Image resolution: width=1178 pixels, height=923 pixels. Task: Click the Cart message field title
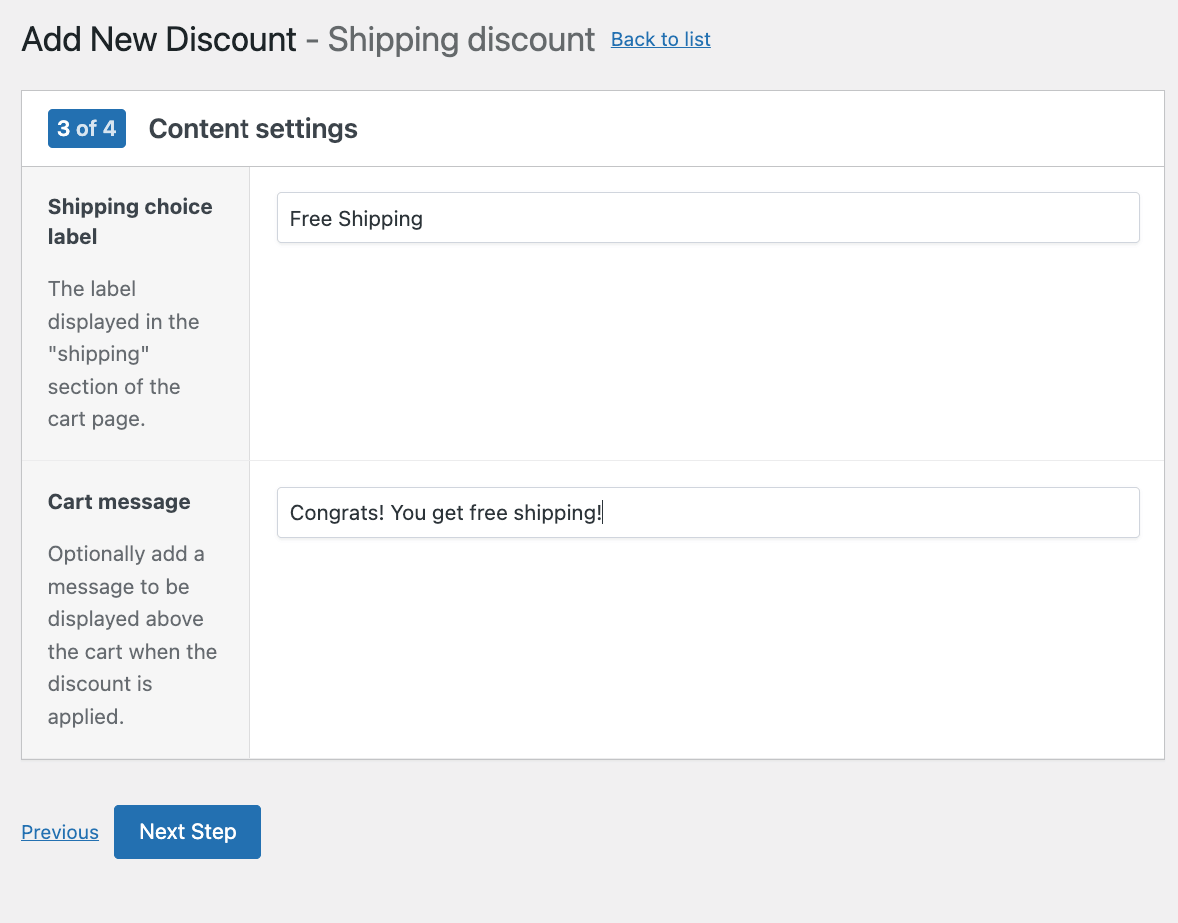pyautogui.click(x=119, y=502)
